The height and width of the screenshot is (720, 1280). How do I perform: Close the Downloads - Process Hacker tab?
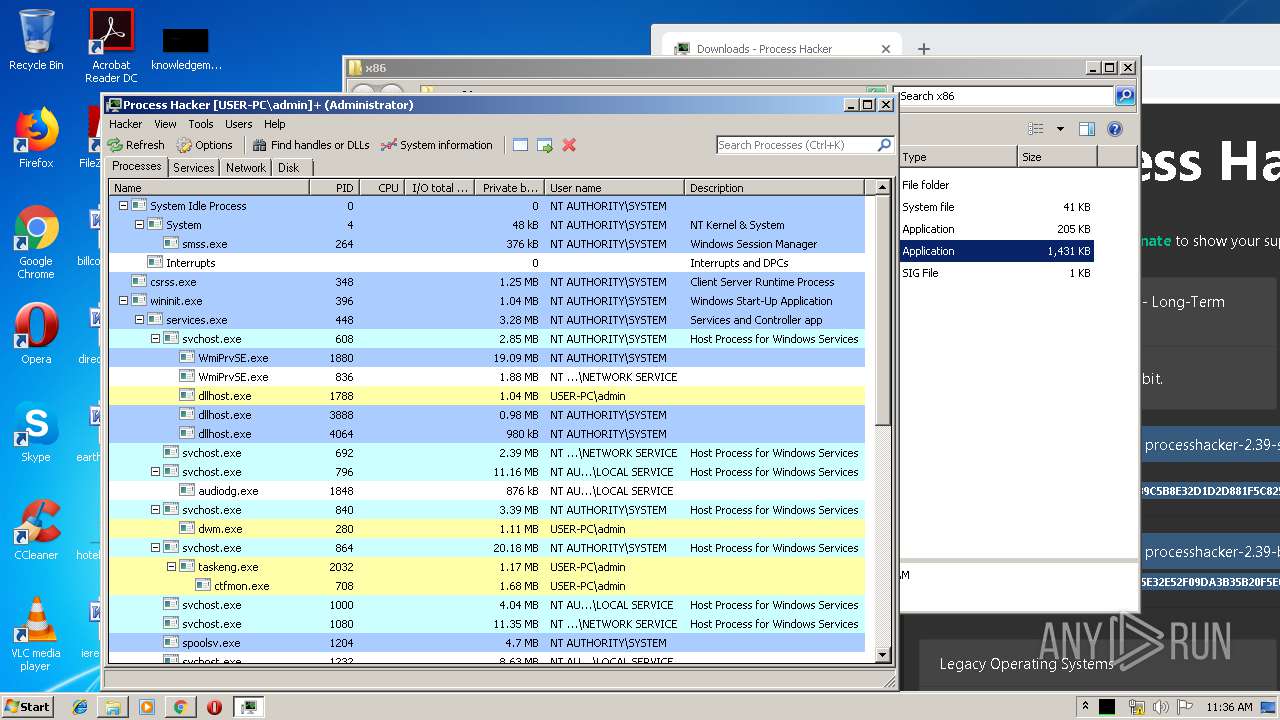coord(885,48)
